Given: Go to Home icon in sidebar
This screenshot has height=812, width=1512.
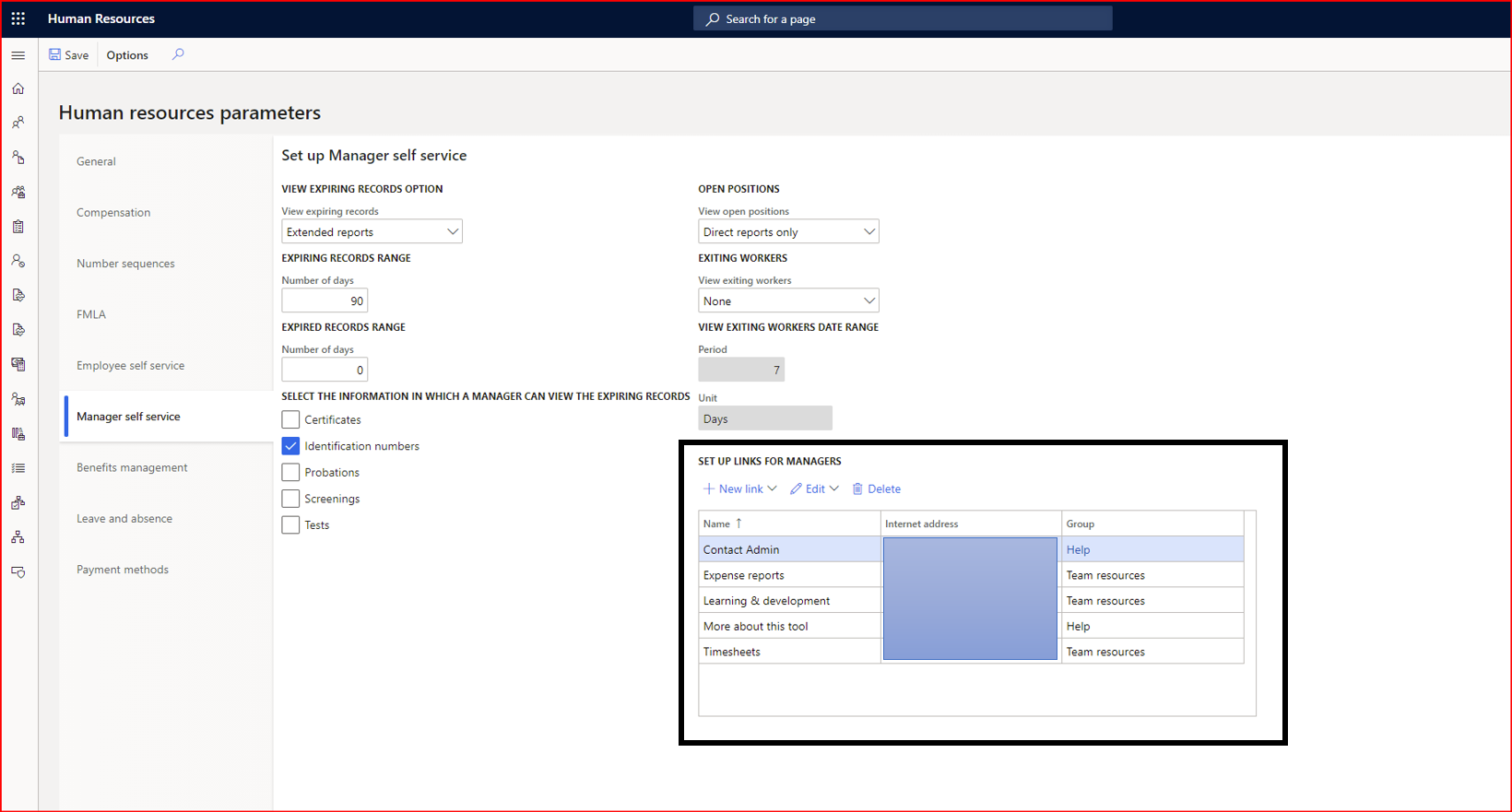Looking at the screenshot, I should (18, 88).
